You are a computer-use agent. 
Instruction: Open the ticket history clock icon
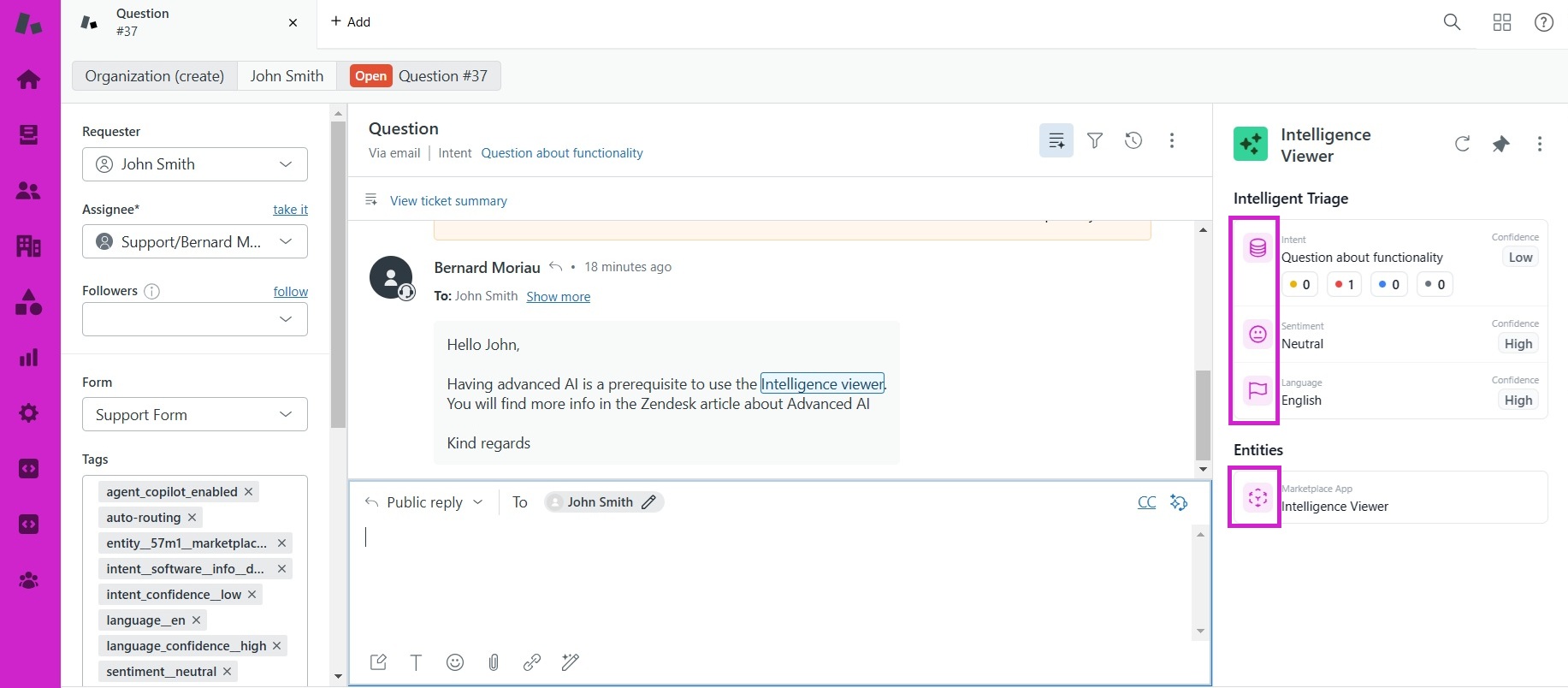click(1133, 140)
